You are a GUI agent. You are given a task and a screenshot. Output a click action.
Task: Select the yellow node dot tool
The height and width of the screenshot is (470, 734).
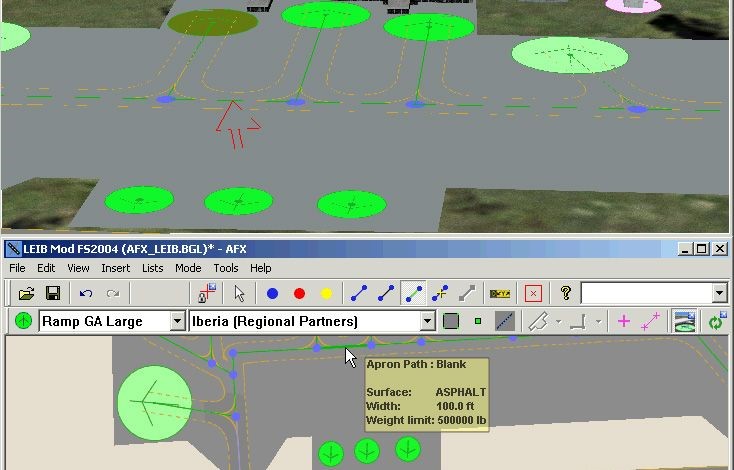pos(326,293)
